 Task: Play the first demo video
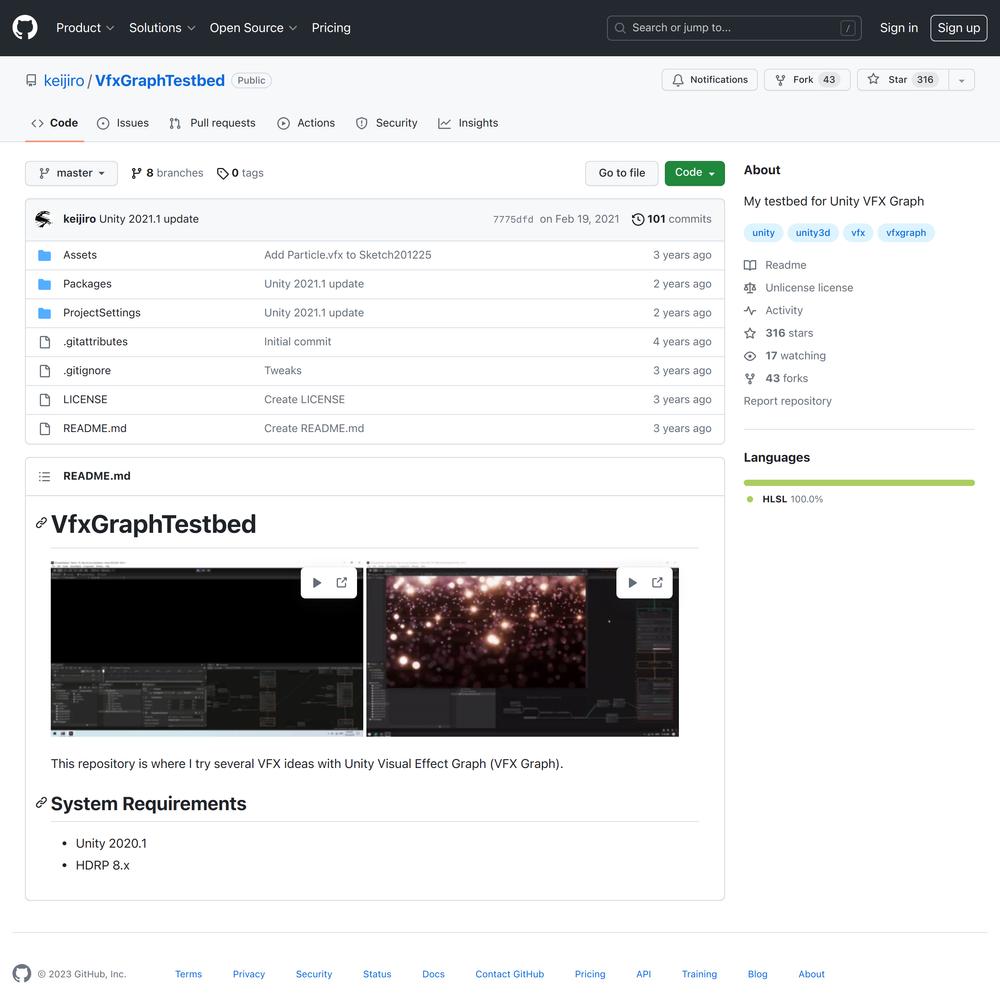(316, 582)
